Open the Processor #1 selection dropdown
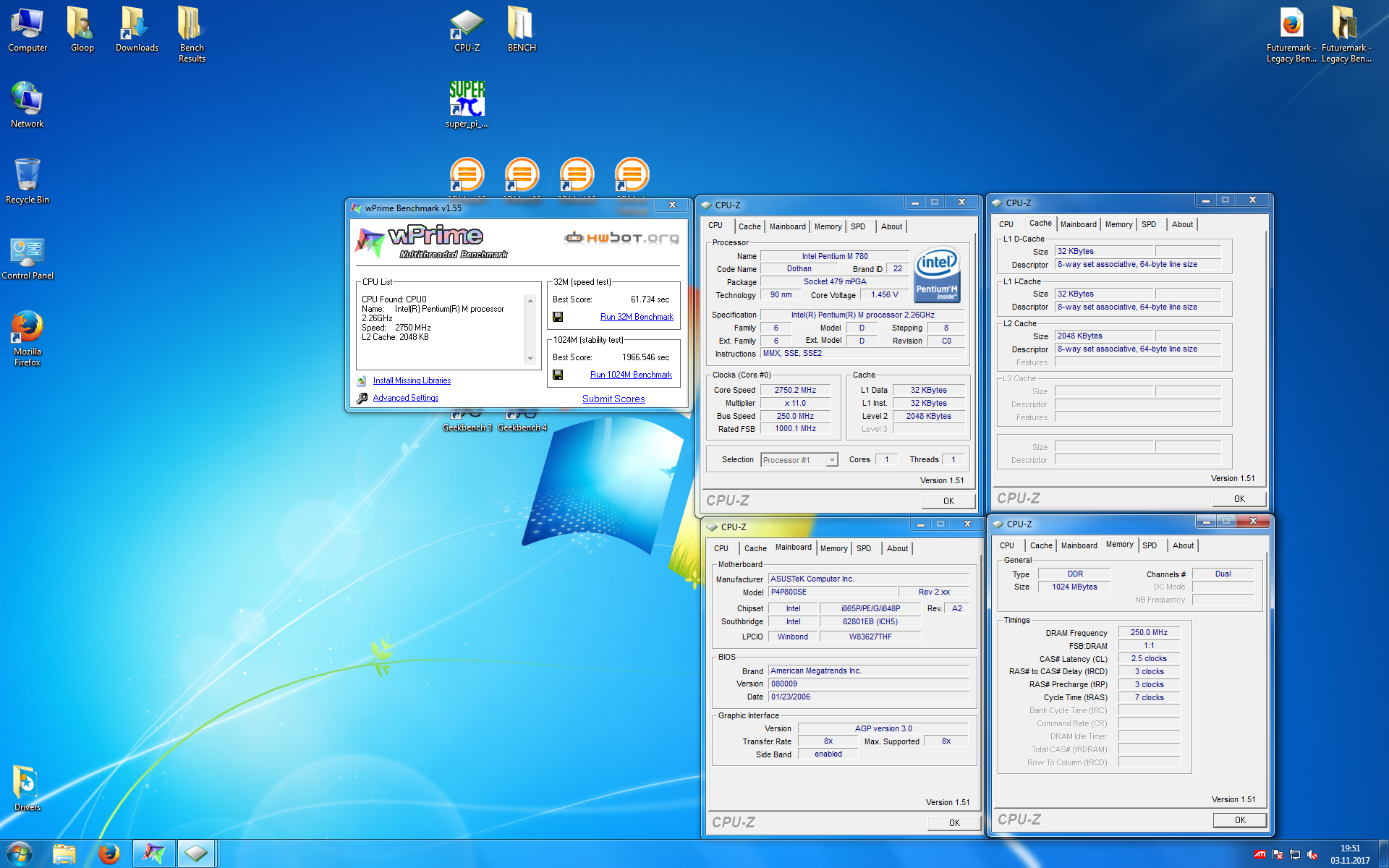Image resolution: width=1389 pixels, height=868 pixels. (x=799, y=460)
